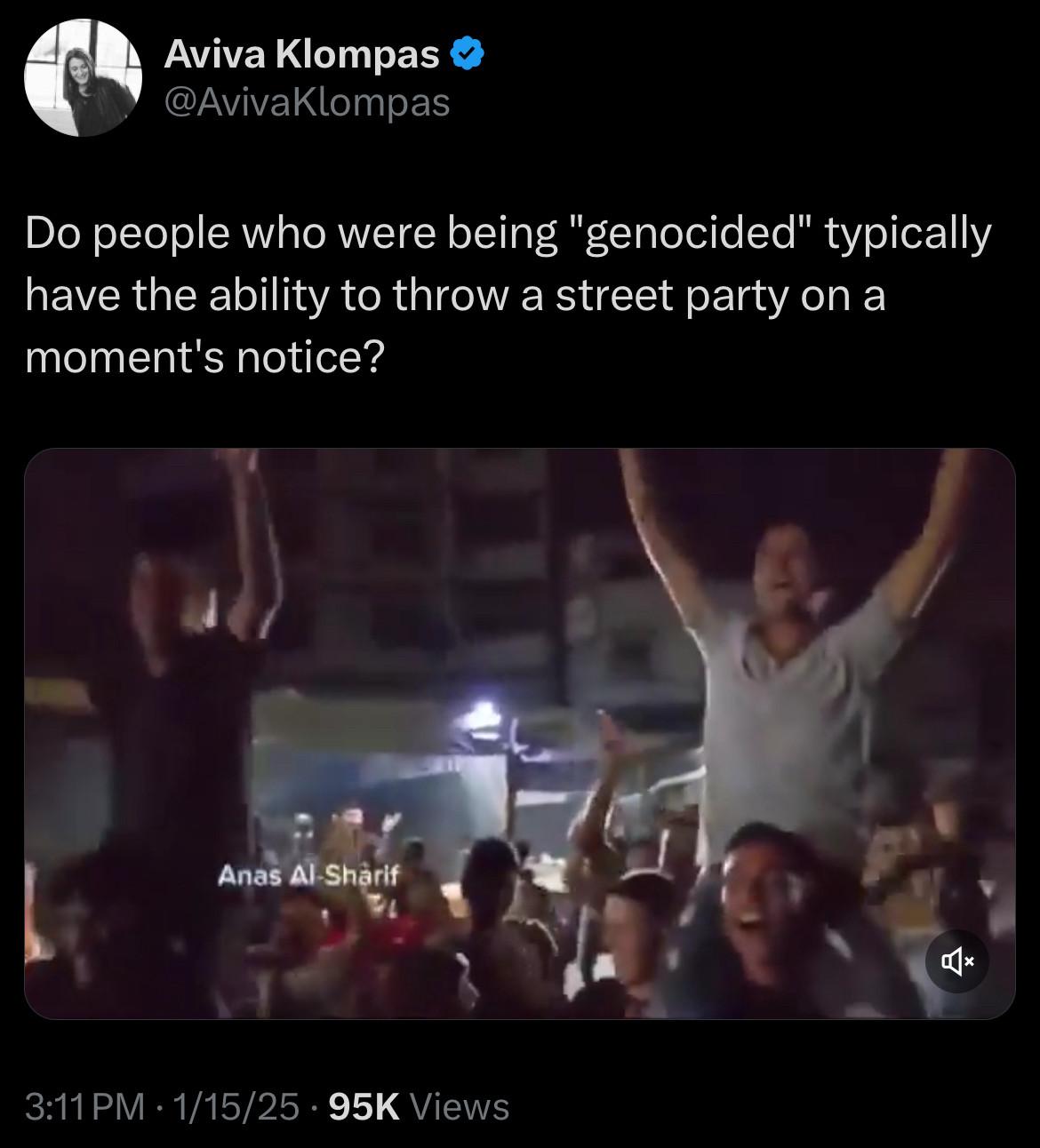Unmute the video with the speaker icon
Screen dimensions: 1040x1148
(x=956, y=960)
